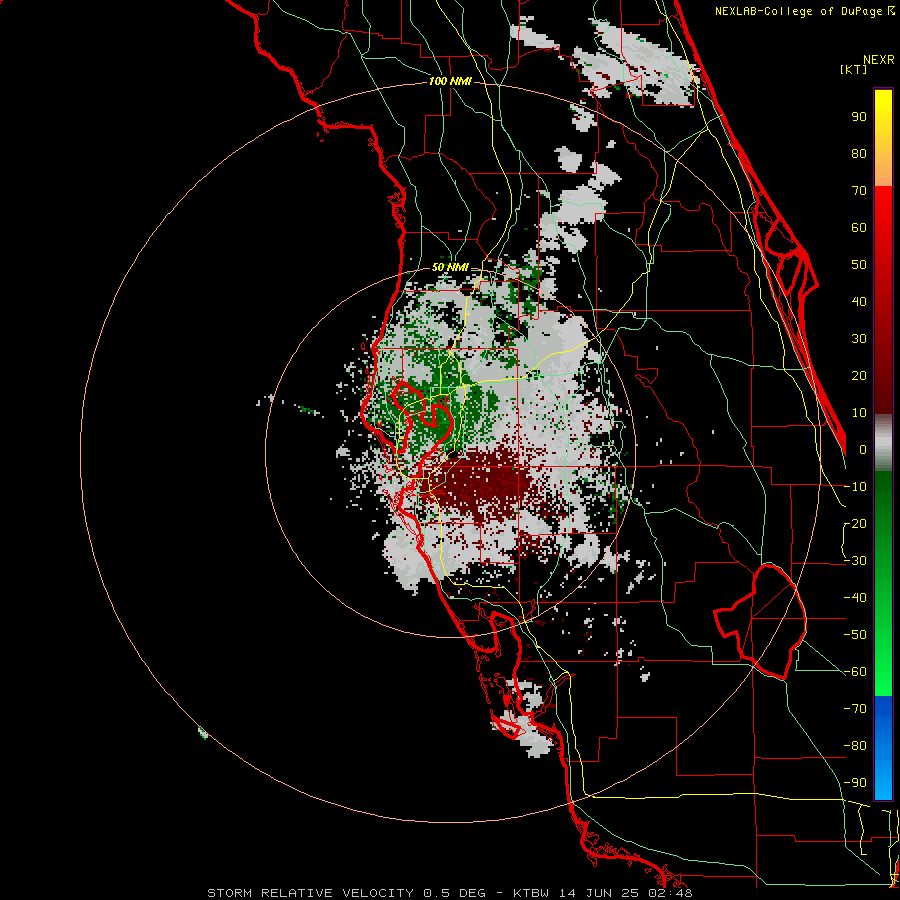Click the -30 value on velocity scale

pyautogui.click(x=856, y=561)
